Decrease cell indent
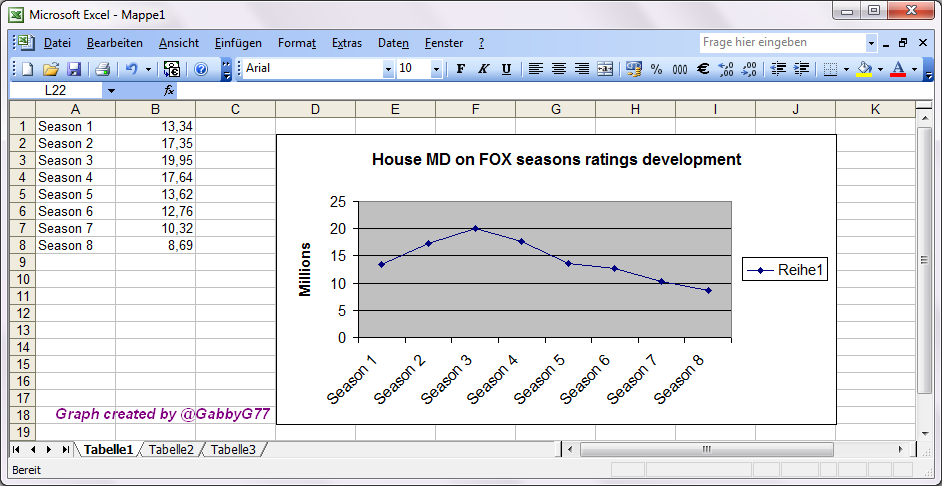The image size is (942, 486). click(x=779, y=69)
